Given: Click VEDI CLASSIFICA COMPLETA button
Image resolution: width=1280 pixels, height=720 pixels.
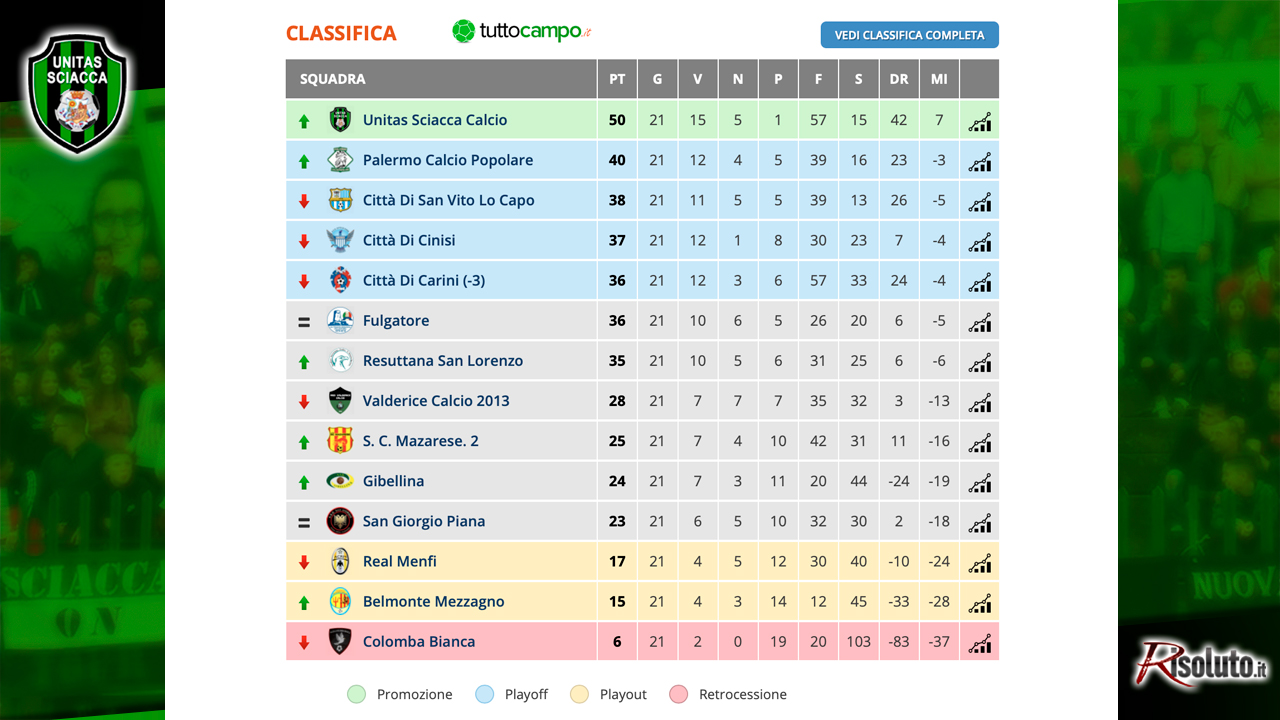Looking at the screenshot, I should click(x=910, y=35).
